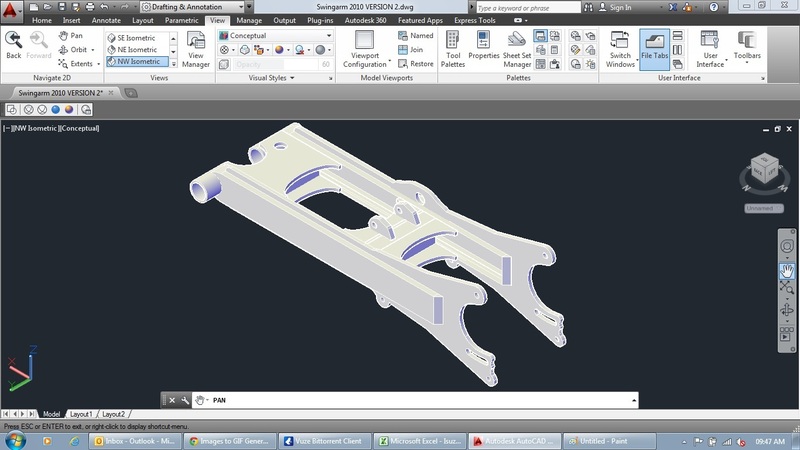
Task: Select the 2D Wireframe visual style icon
Action: pos(12,109)
